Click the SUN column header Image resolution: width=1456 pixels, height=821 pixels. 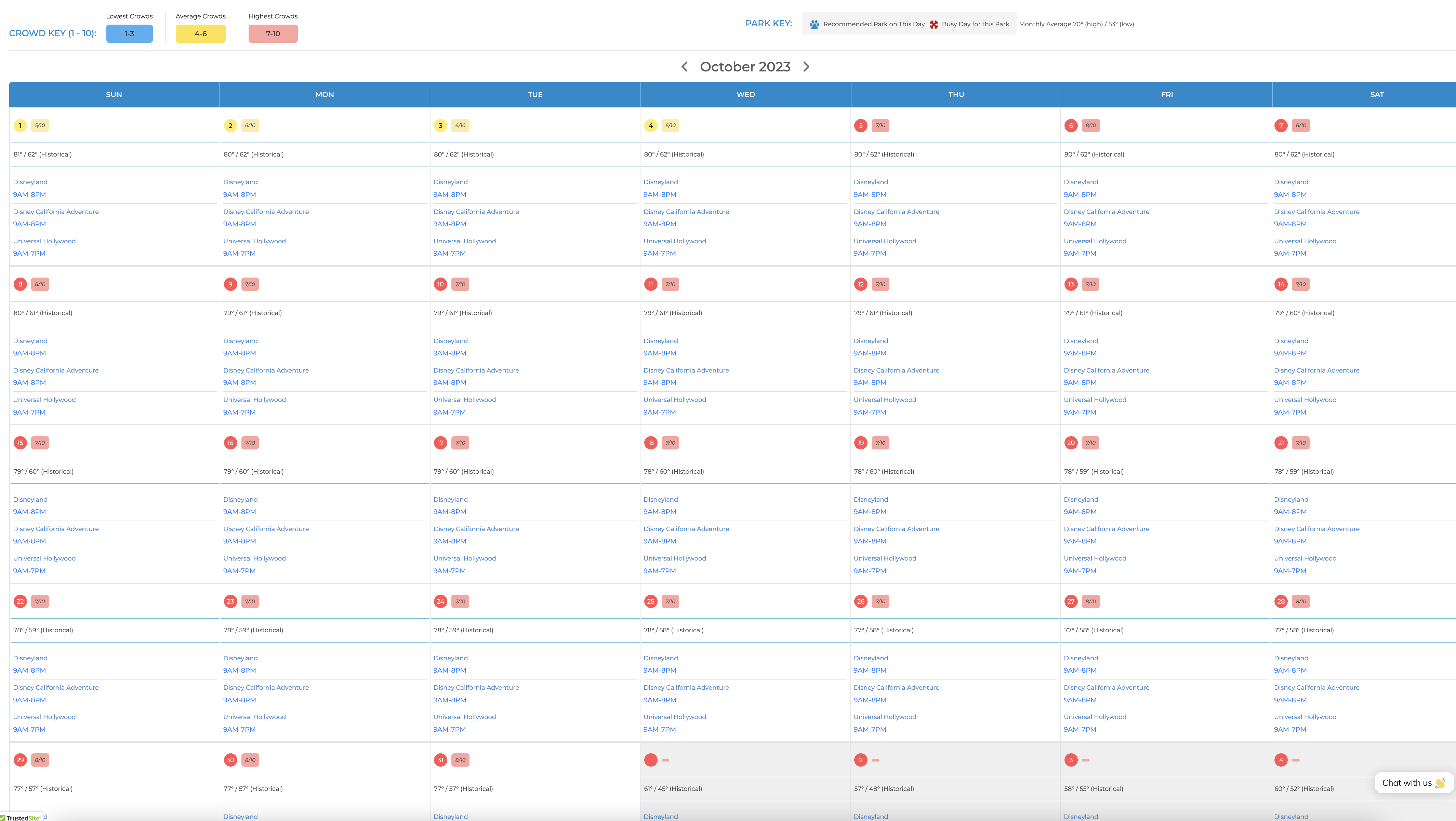click(x=114, y=94)
